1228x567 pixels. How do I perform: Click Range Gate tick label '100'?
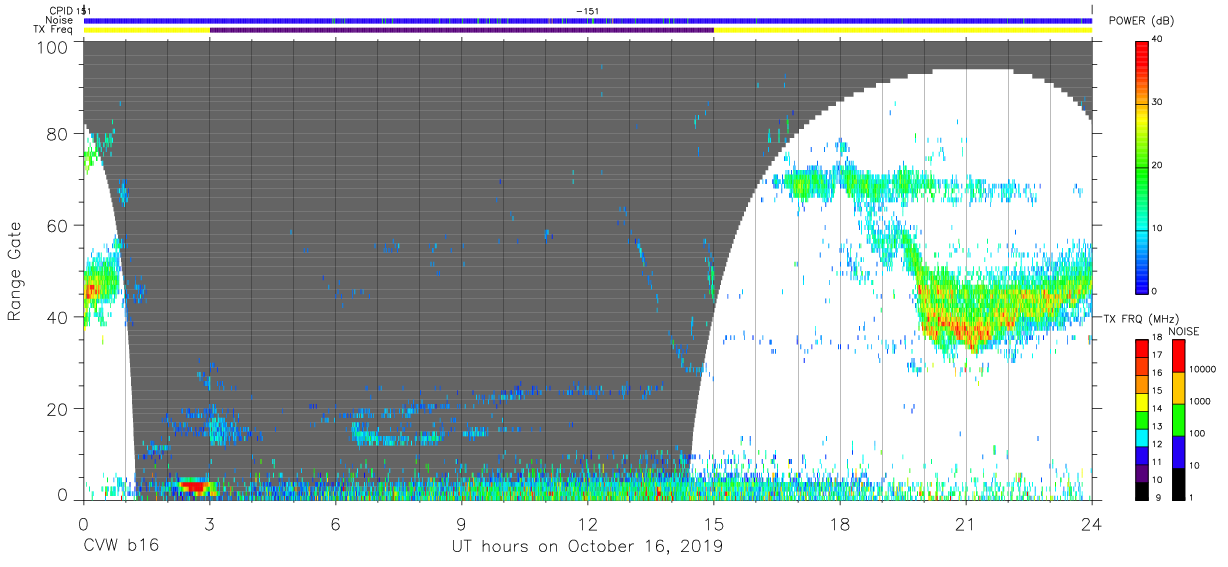52,46
